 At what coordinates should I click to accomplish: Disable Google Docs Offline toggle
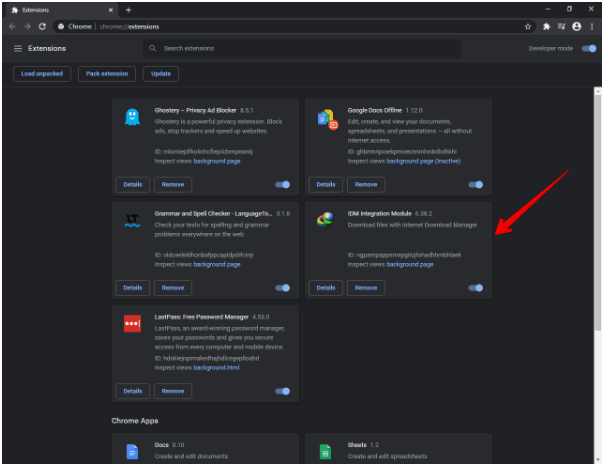pos(475,184)
